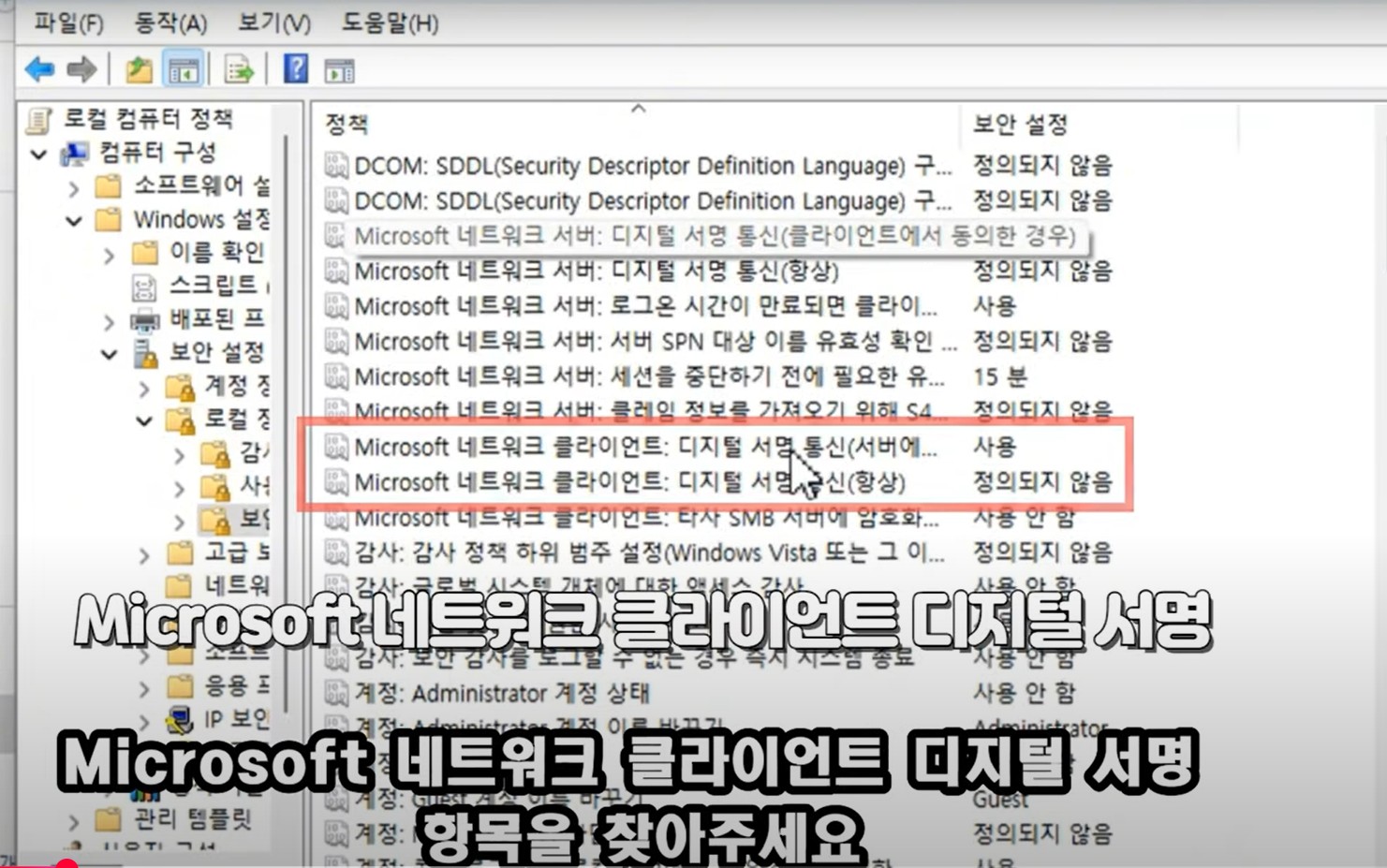
Task: Select 서버: 디지털 서명 통신(클라이언트에서 동의한 경우) policy
Action: [x=715, y=236]
